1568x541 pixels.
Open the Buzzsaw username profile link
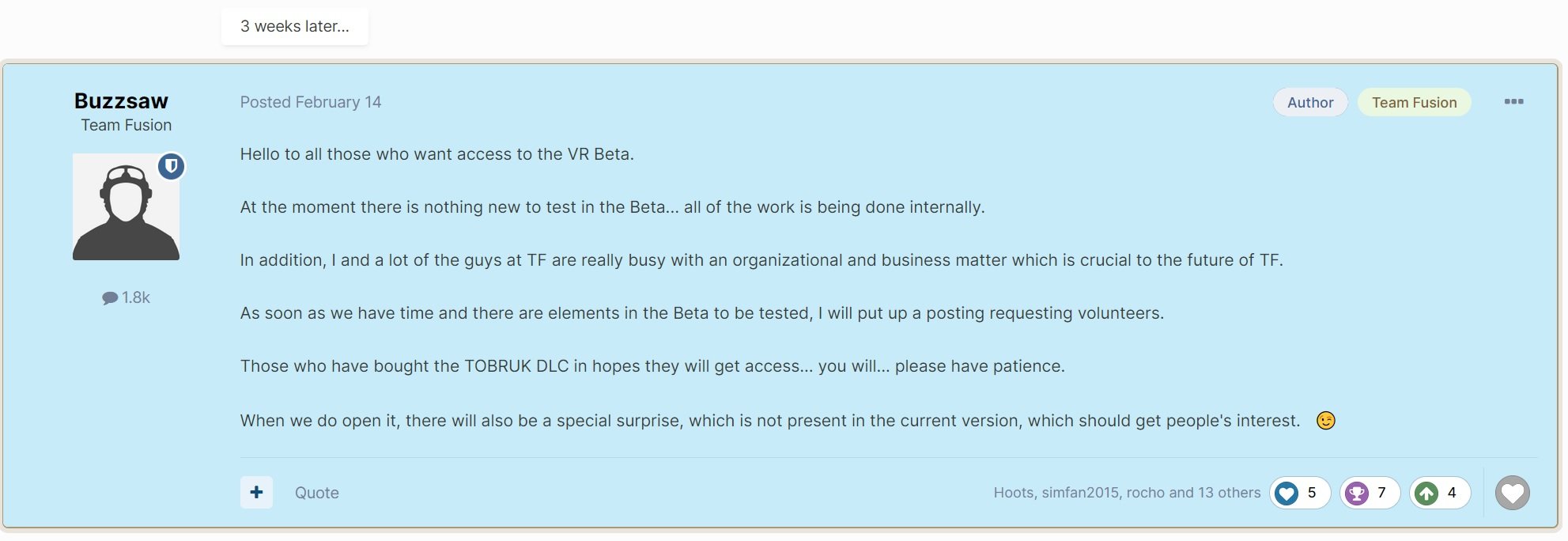[121, 100]
